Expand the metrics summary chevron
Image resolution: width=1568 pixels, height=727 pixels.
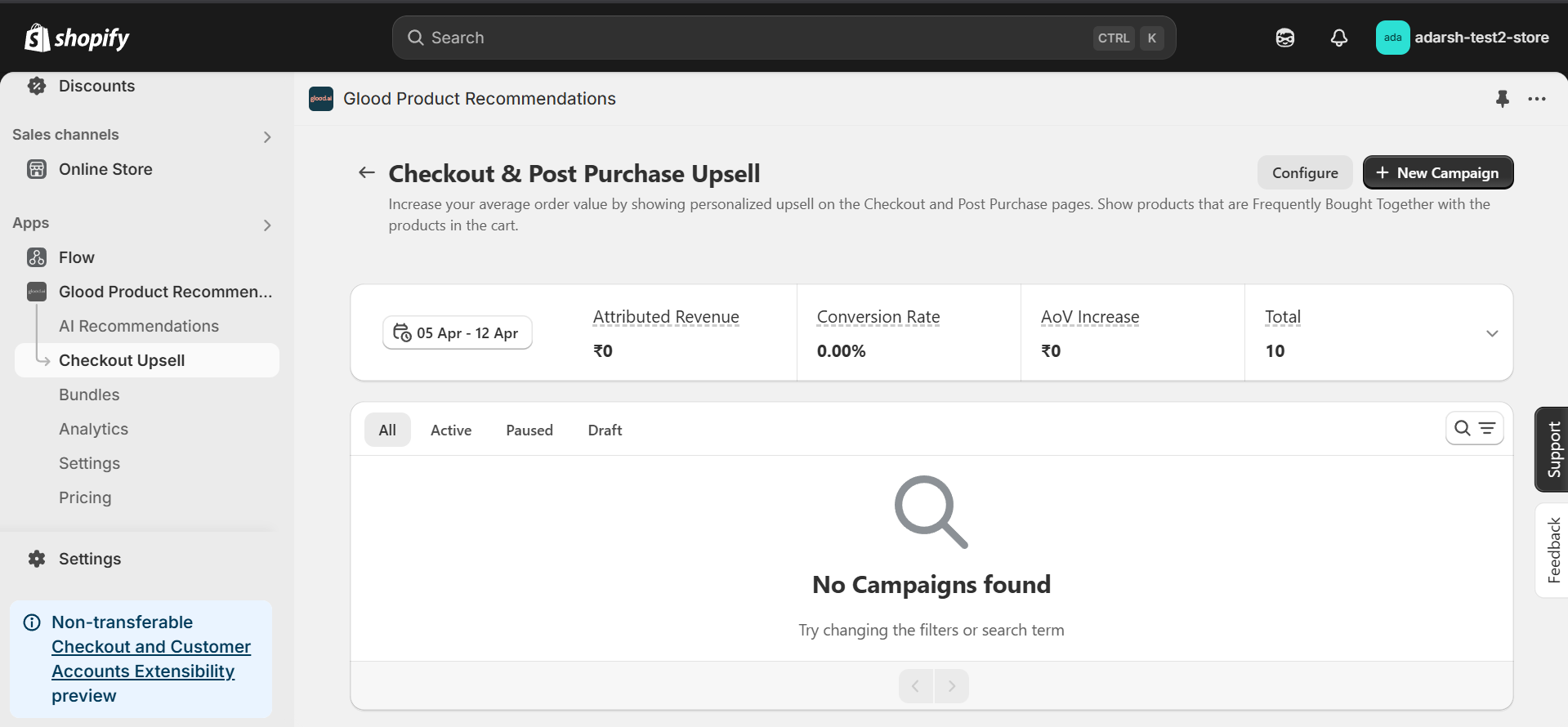(x=1491, y=333)
